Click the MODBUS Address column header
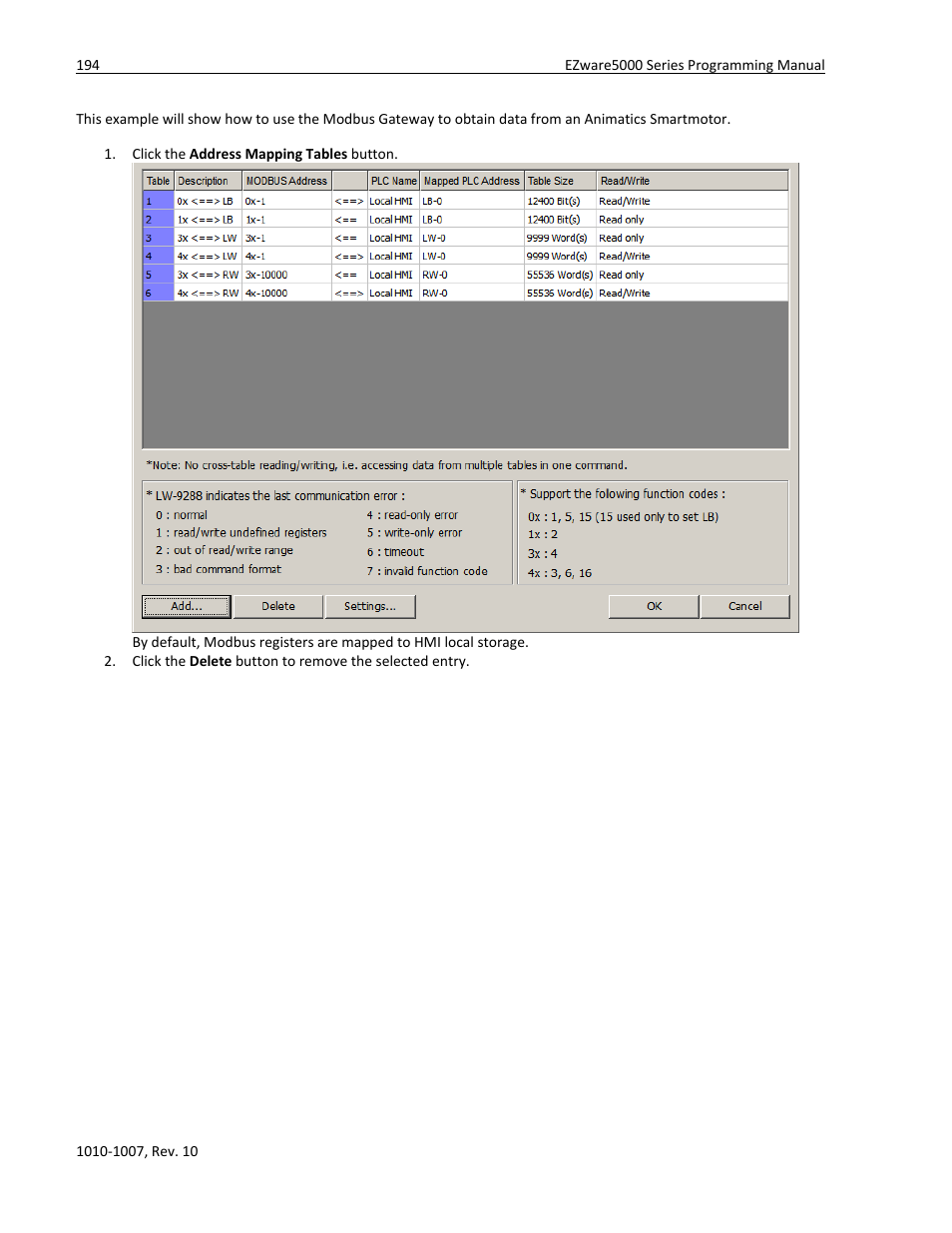Viewport: 952px width, 1233px height. (x=287, y=181)
